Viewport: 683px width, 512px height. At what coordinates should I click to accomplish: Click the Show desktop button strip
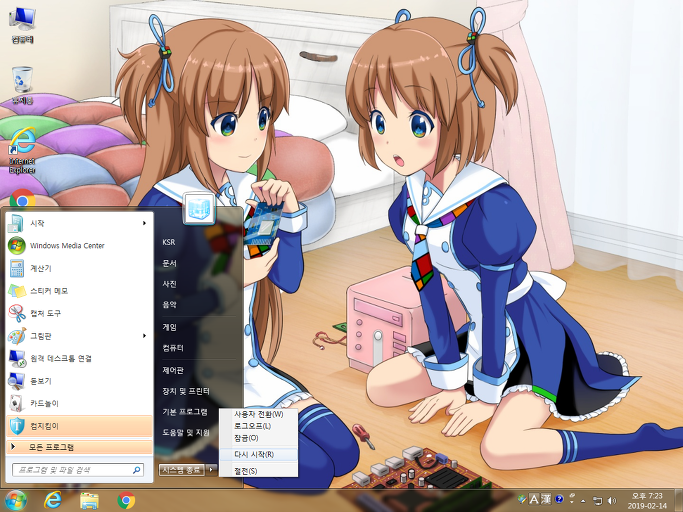pyautogui.click(x=679, y=500)
